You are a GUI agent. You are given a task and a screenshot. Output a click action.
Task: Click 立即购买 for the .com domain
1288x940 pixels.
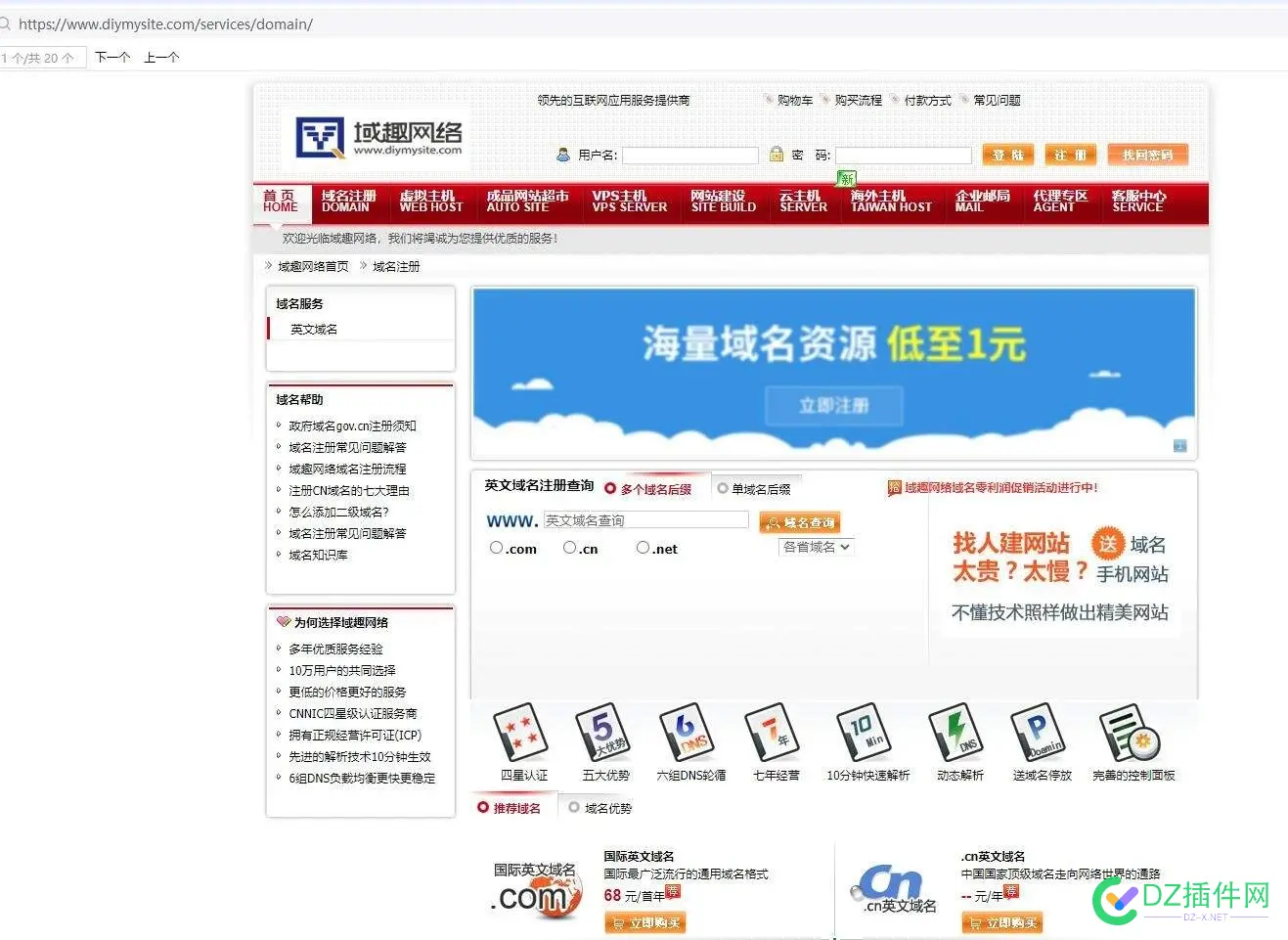click(x=645, y=922)
